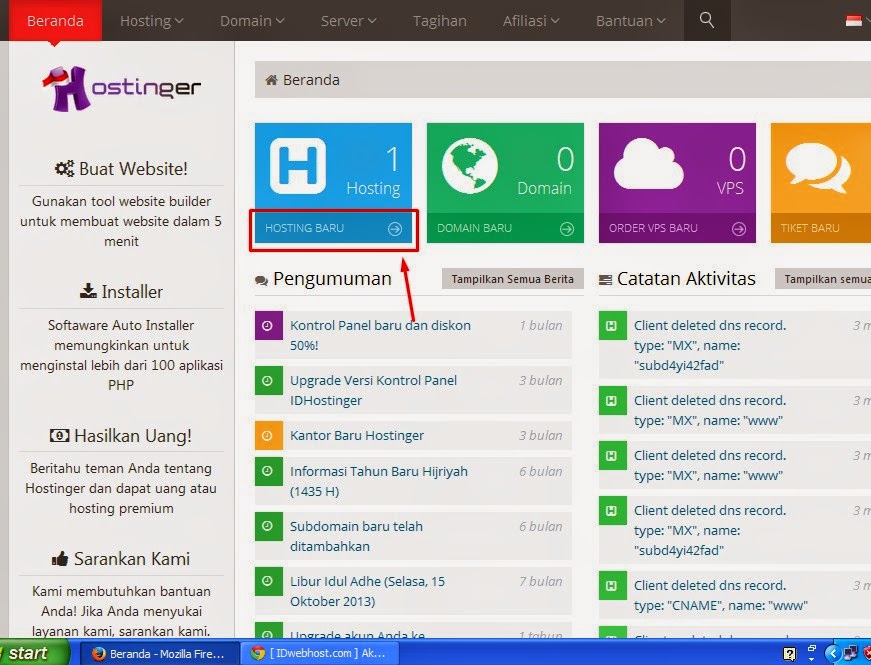Image resolution: width=871 pixels, height=665 pixels.
Task: Click activity entry mentioning CNAME name www
Action: coord(720,595)
